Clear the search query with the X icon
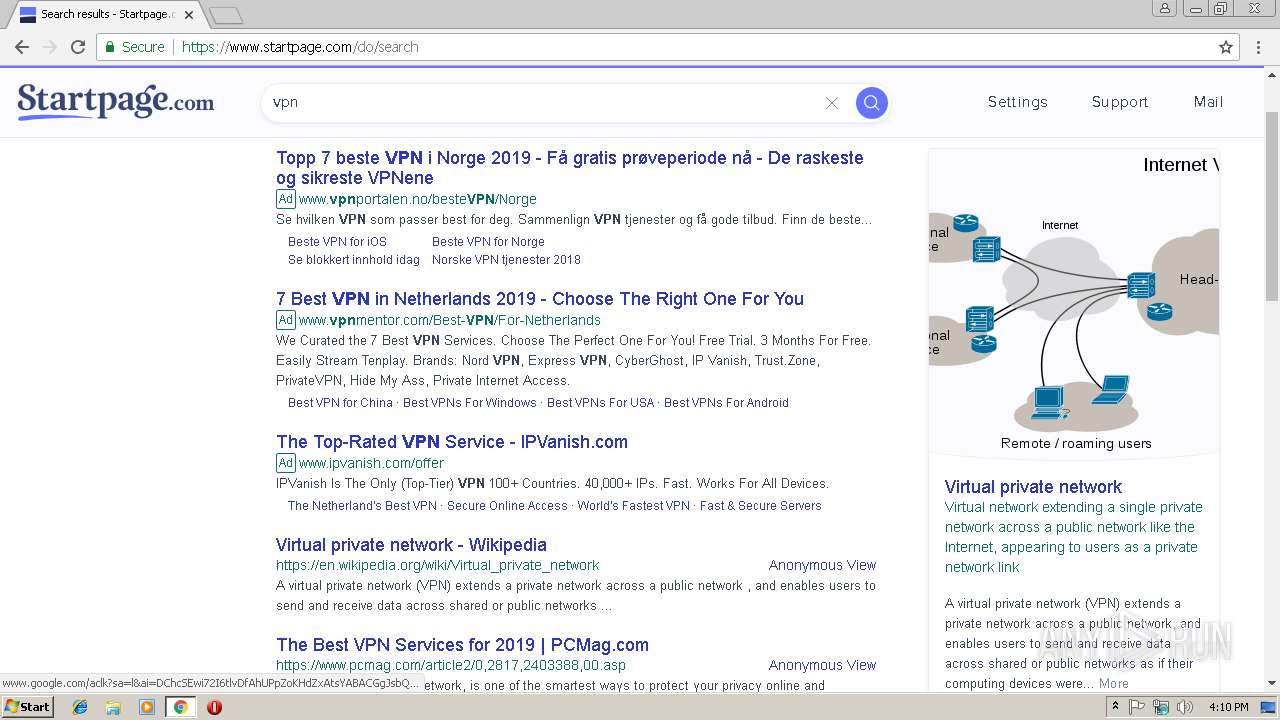This screenshot has width=1280, height=720. [x=831, y=103]
